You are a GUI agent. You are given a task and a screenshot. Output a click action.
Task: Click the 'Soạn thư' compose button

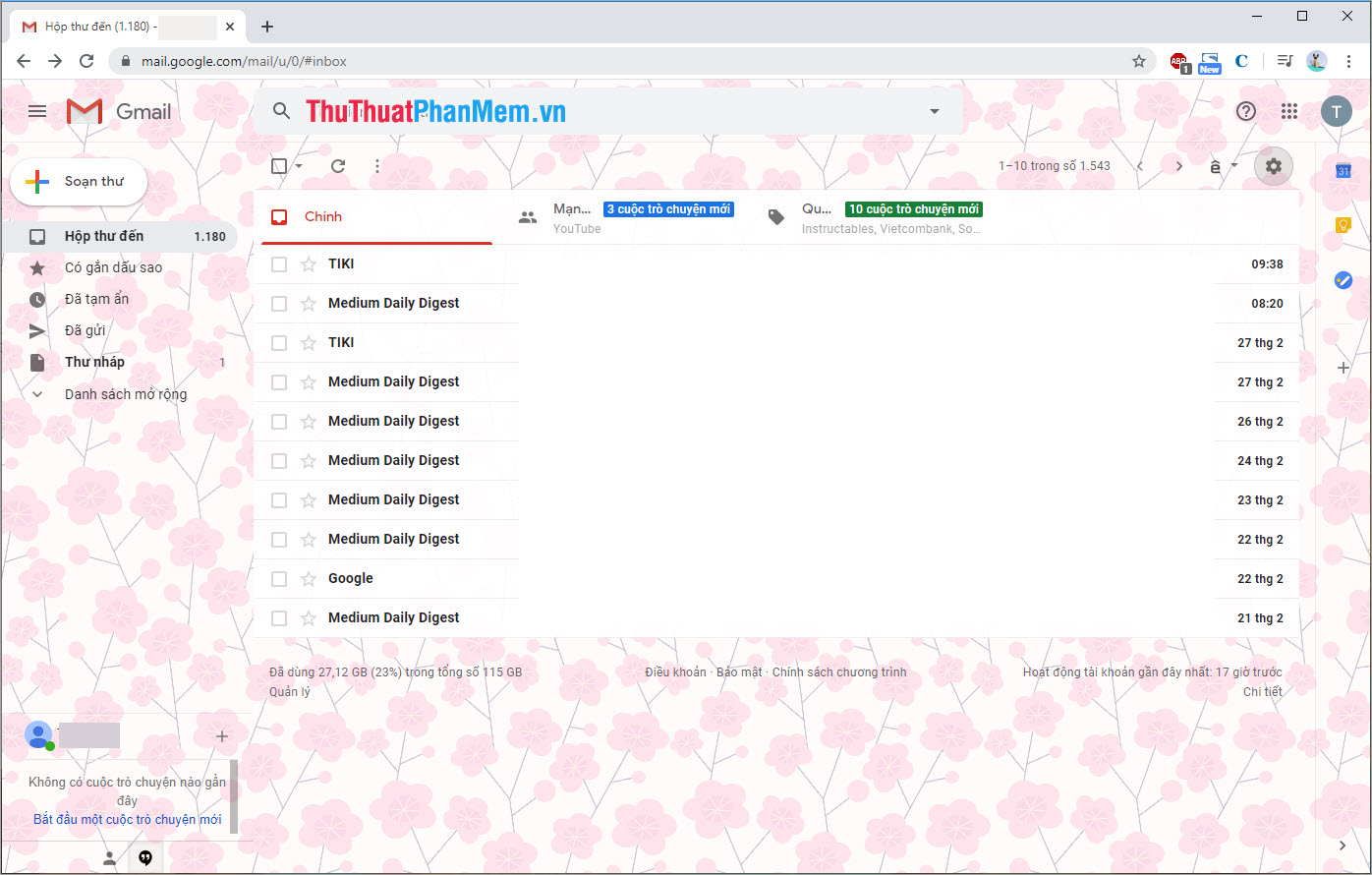79,181
